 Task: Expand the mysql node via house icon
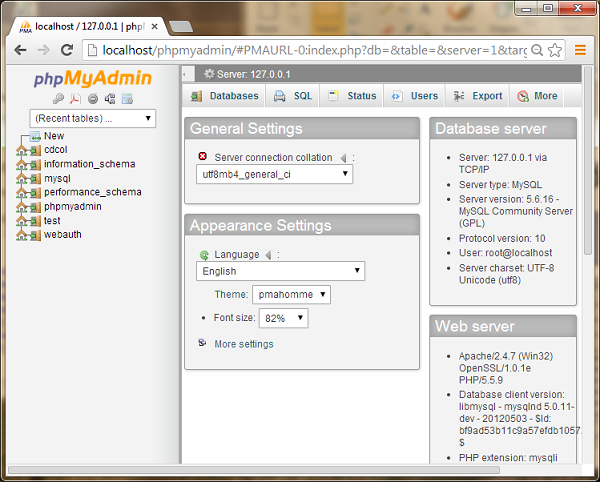click(21, 179)
